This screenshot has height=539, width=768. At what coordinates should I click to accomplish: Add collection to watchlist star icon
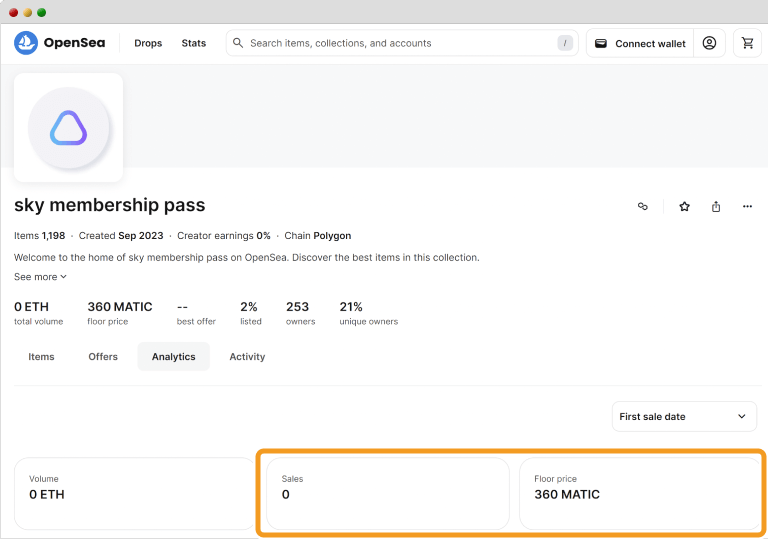click(684, 206)
